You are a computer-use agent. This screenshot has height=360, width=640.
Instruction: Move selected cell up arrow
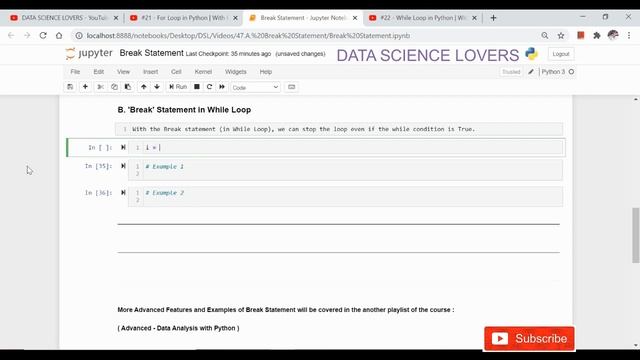pos(144,87)
